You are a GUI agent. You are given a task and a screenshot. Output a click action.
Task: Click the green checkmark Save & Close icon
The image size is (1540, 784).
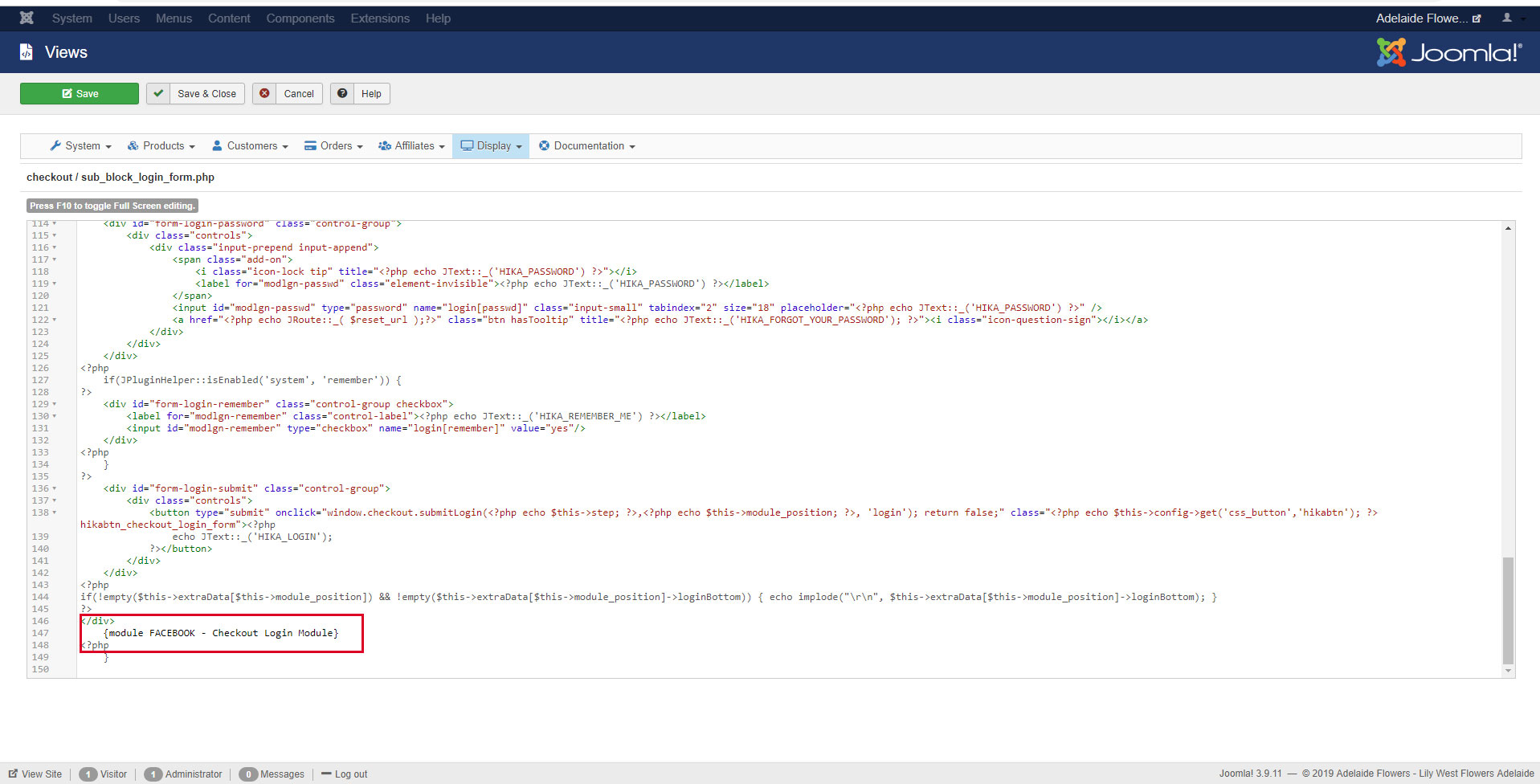pyautogui.click(x=158, y=94)
